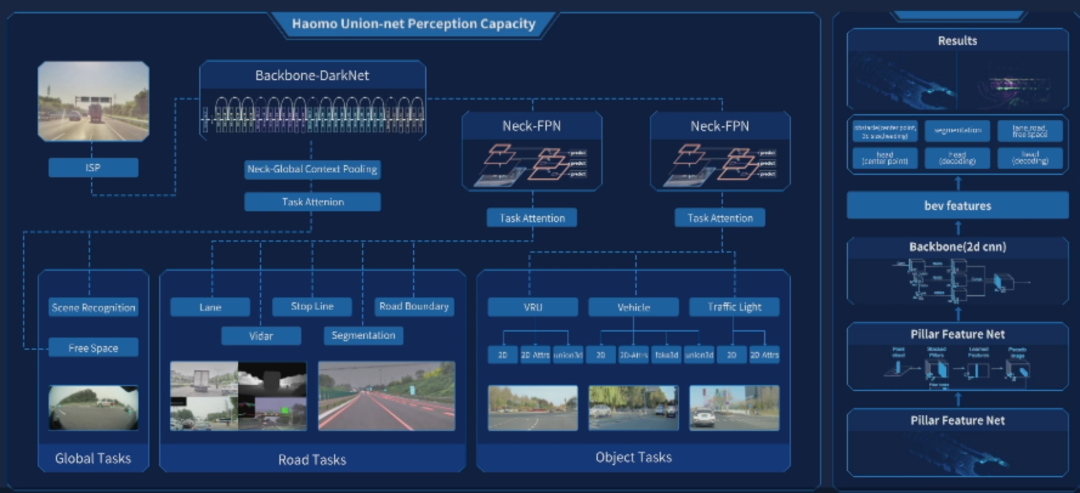Click the fake3d box under Vehicle
This screenshot has width=1080, height=493.
click(667, 355)
